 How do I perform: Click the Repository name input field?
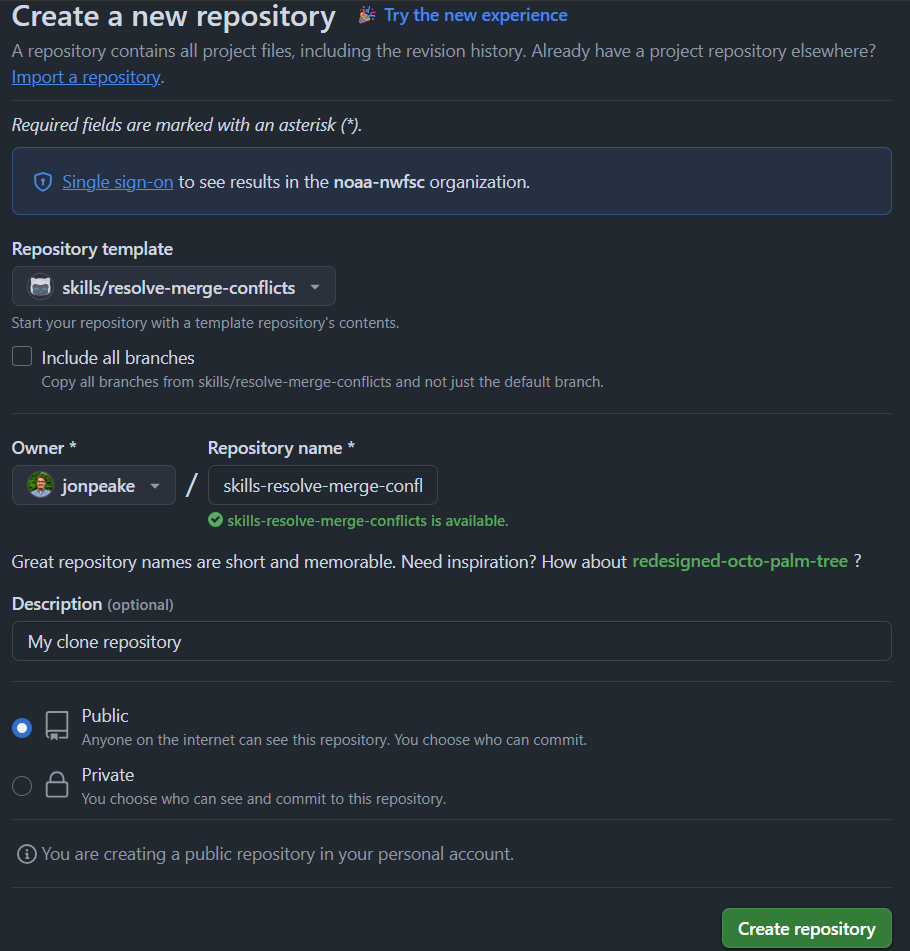pyautogui.click(x=323, y=485)
